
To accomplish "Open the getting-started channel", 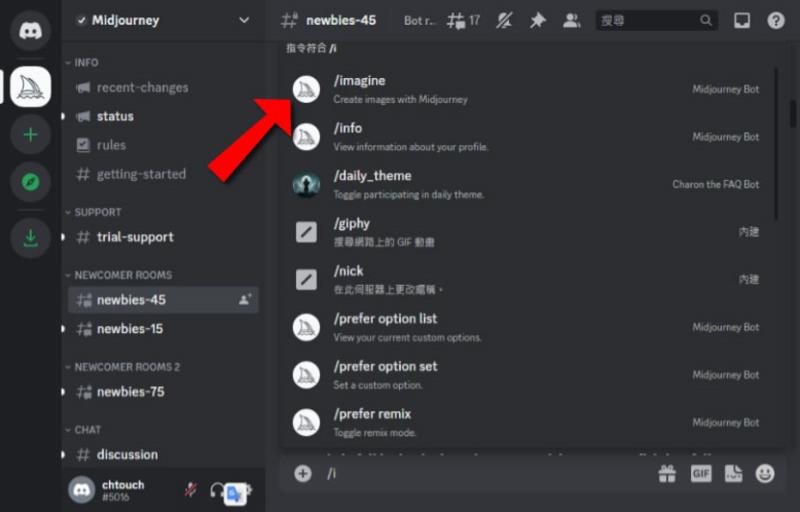I will pyautogui.click(x=163, y=174).
